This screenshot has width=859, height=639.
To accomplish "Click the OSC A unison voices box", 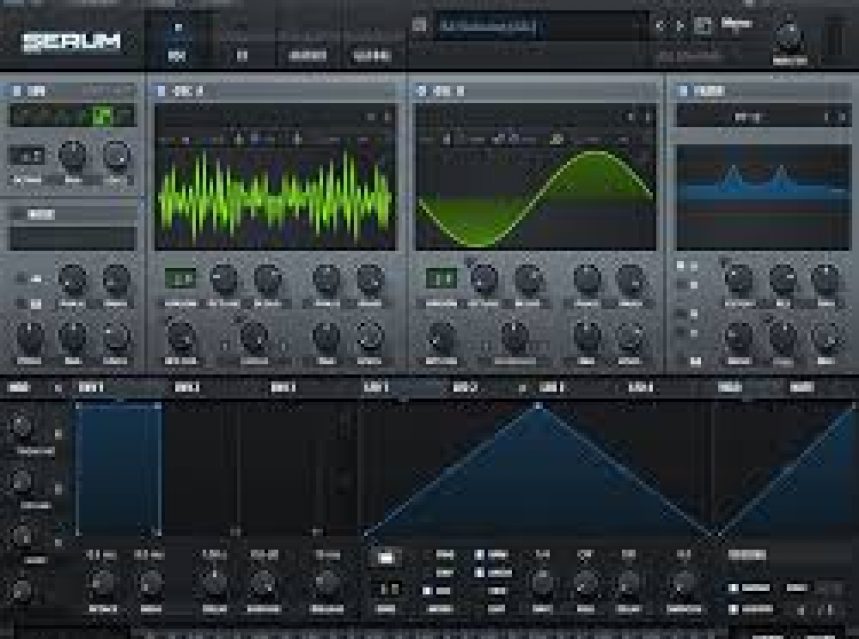I will 180,278.
